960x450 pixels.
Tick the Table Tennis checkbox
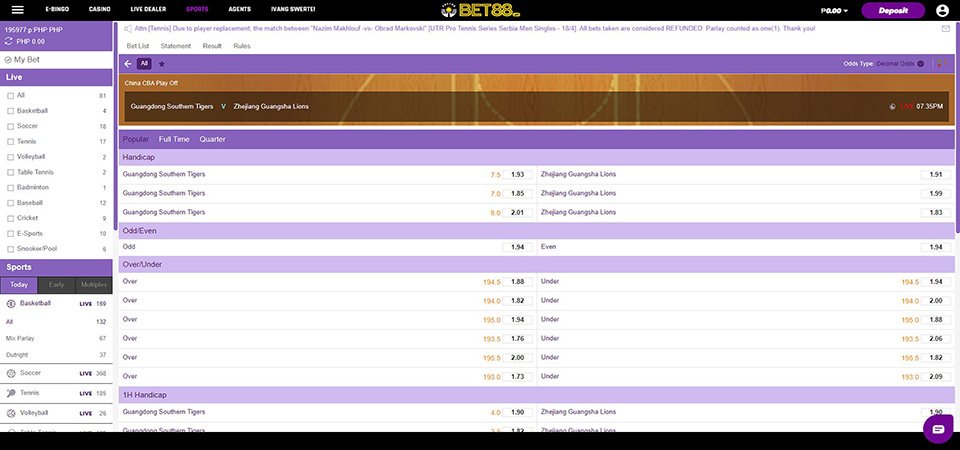click(x=10, y=172)
